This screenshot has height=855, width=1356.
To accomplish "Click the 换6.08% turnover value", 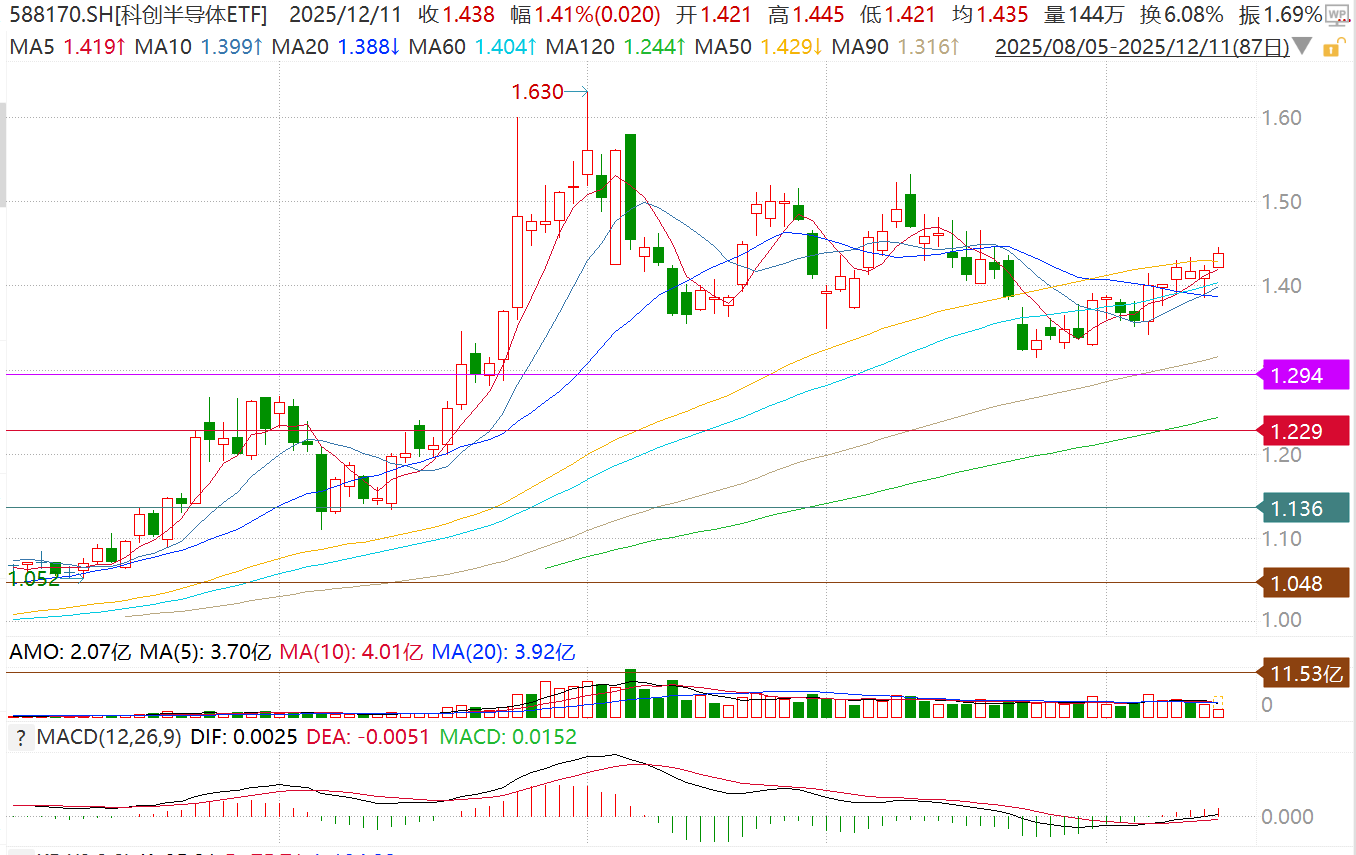I will (1183, 15).
